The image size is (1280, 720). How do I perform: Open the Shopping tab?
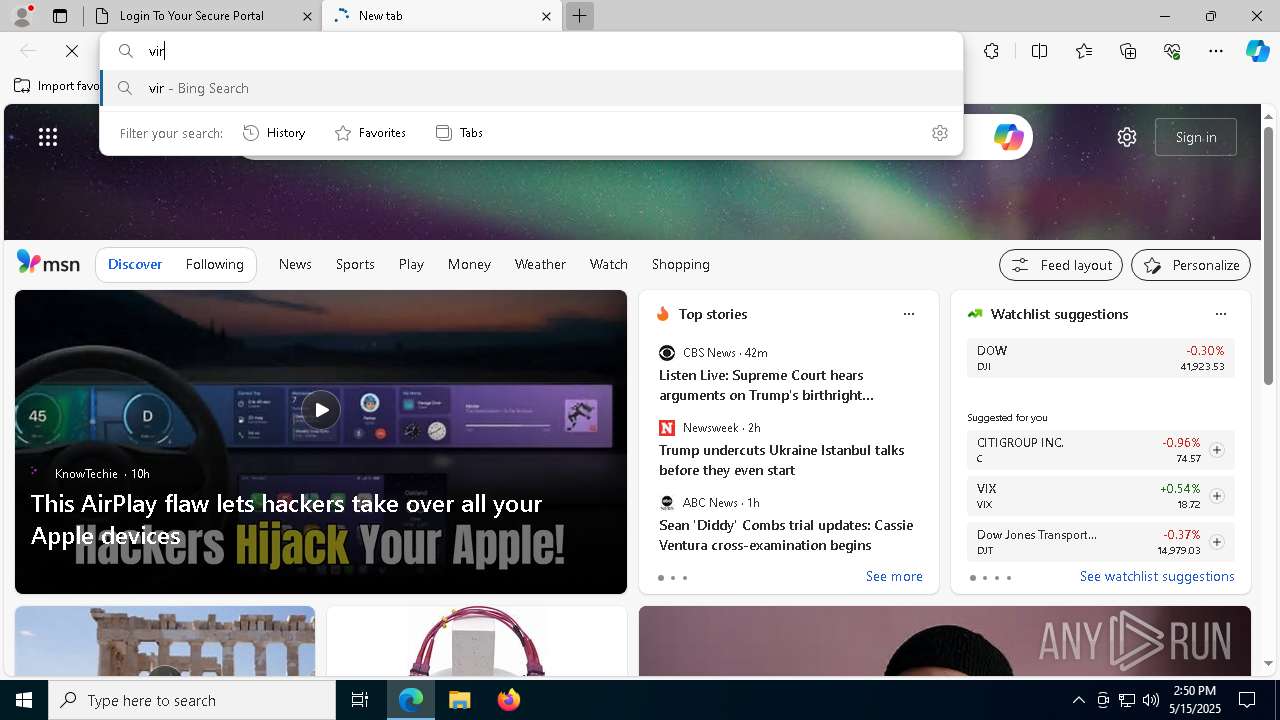[681, 264]
